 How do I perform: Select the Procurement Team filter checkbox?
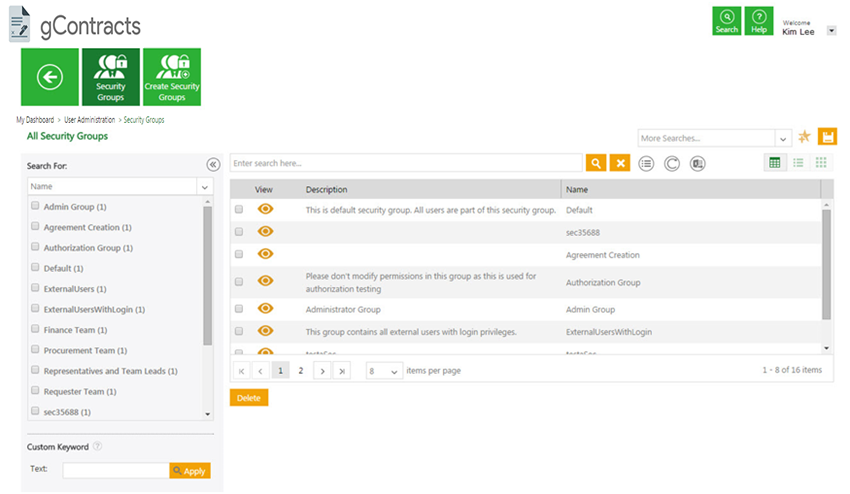click(35, 349)
